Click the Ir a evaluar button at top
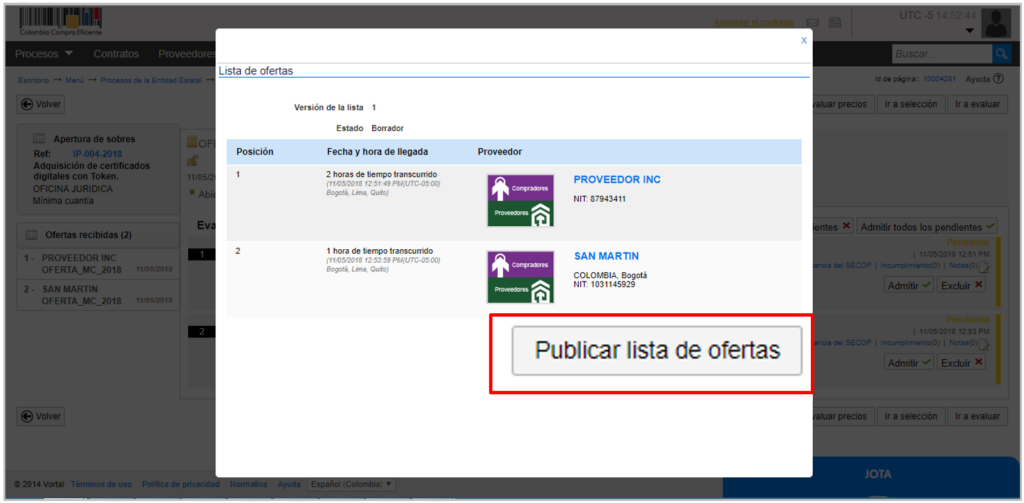The height and width of the screenshot is (503, 1024). 974,104
